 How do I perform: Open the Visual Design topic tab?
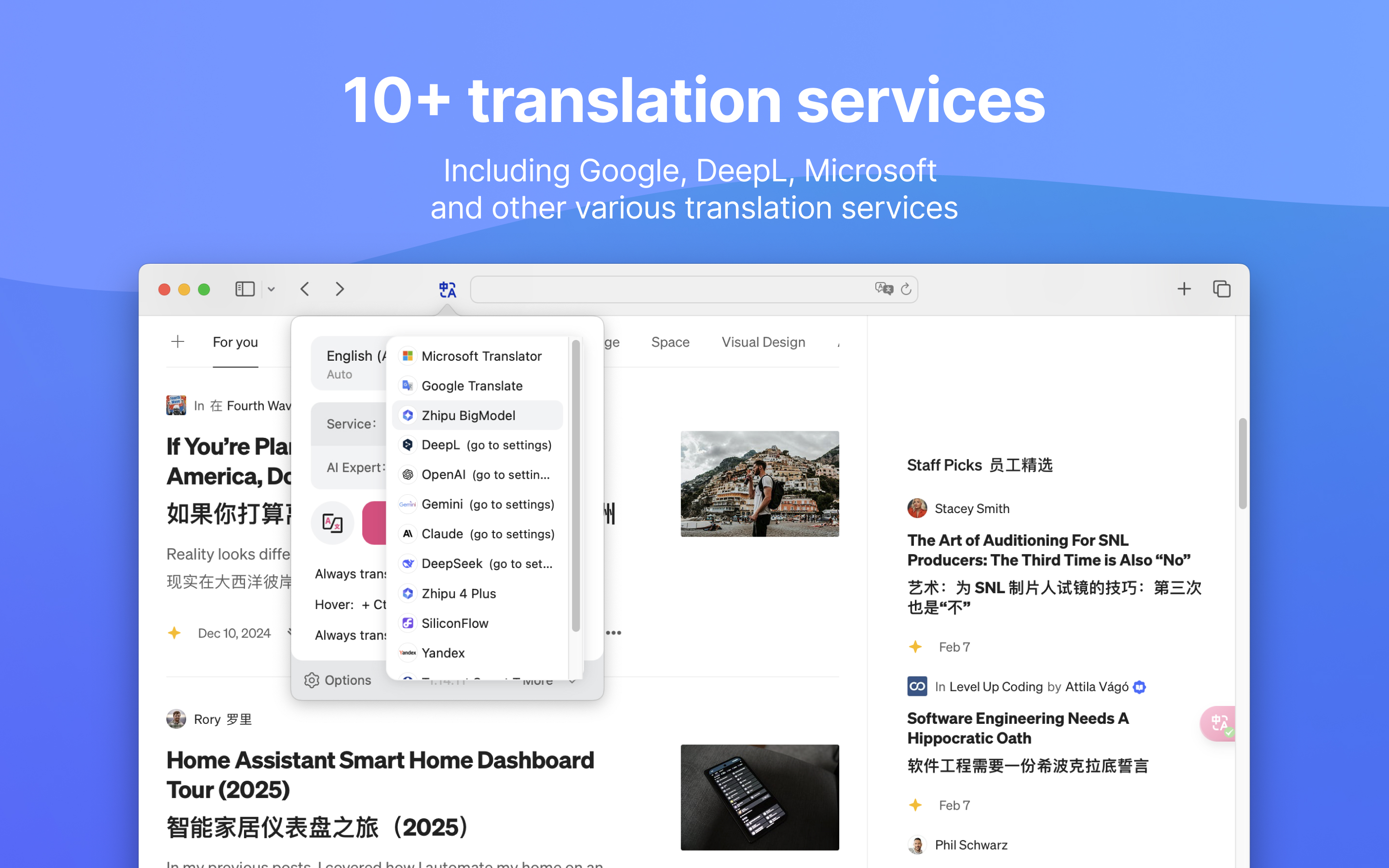click(763, 342)
